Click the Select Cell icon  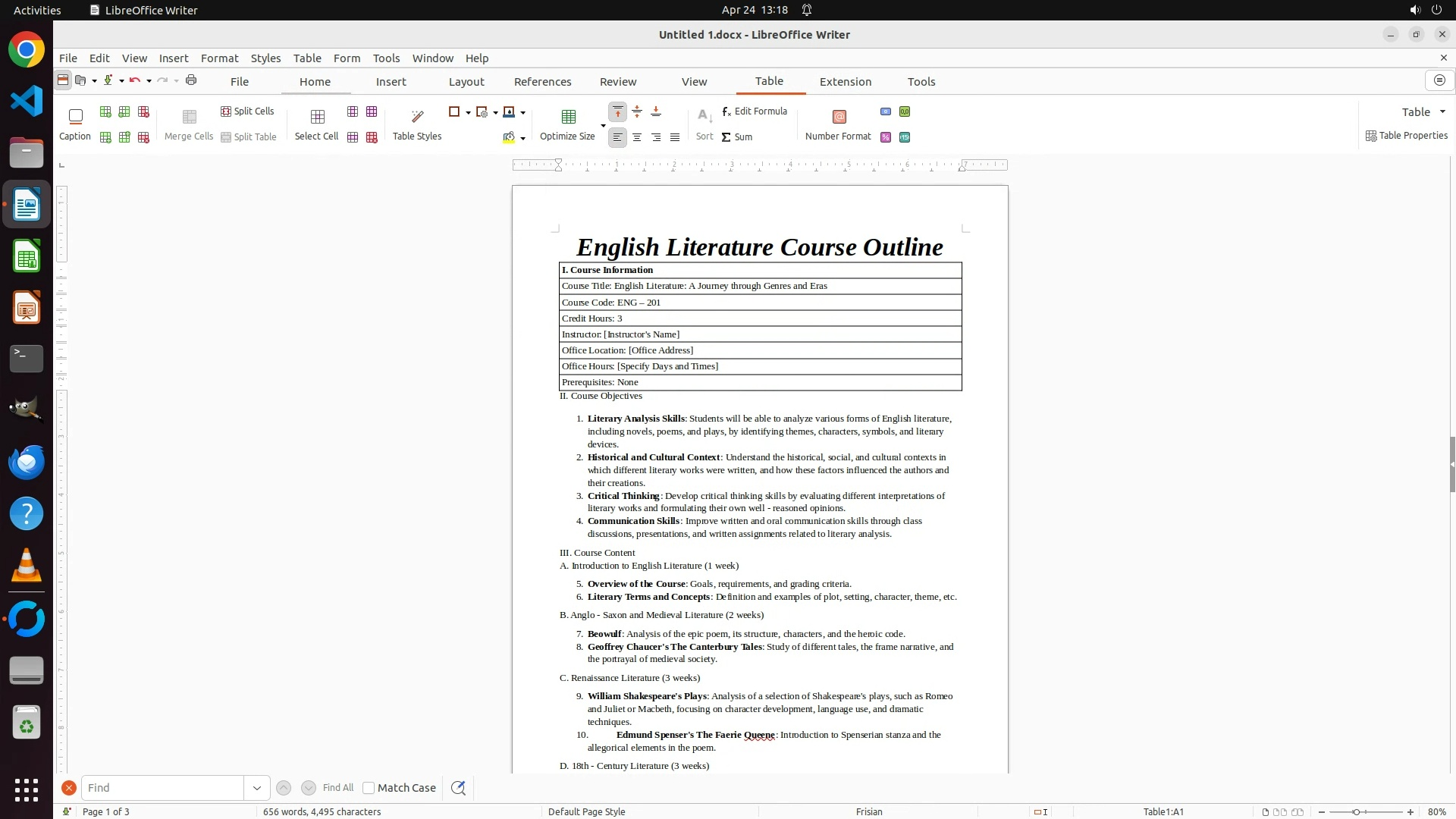[317, 116]
